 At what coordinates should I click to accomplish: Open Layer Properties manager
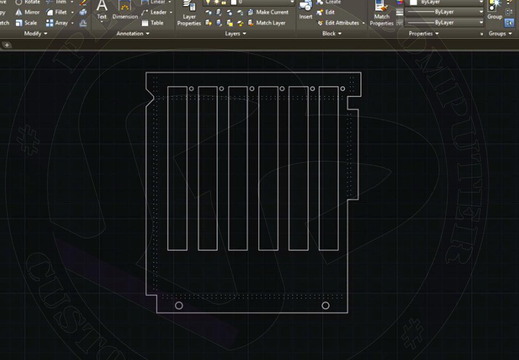[x=189, y=13]
